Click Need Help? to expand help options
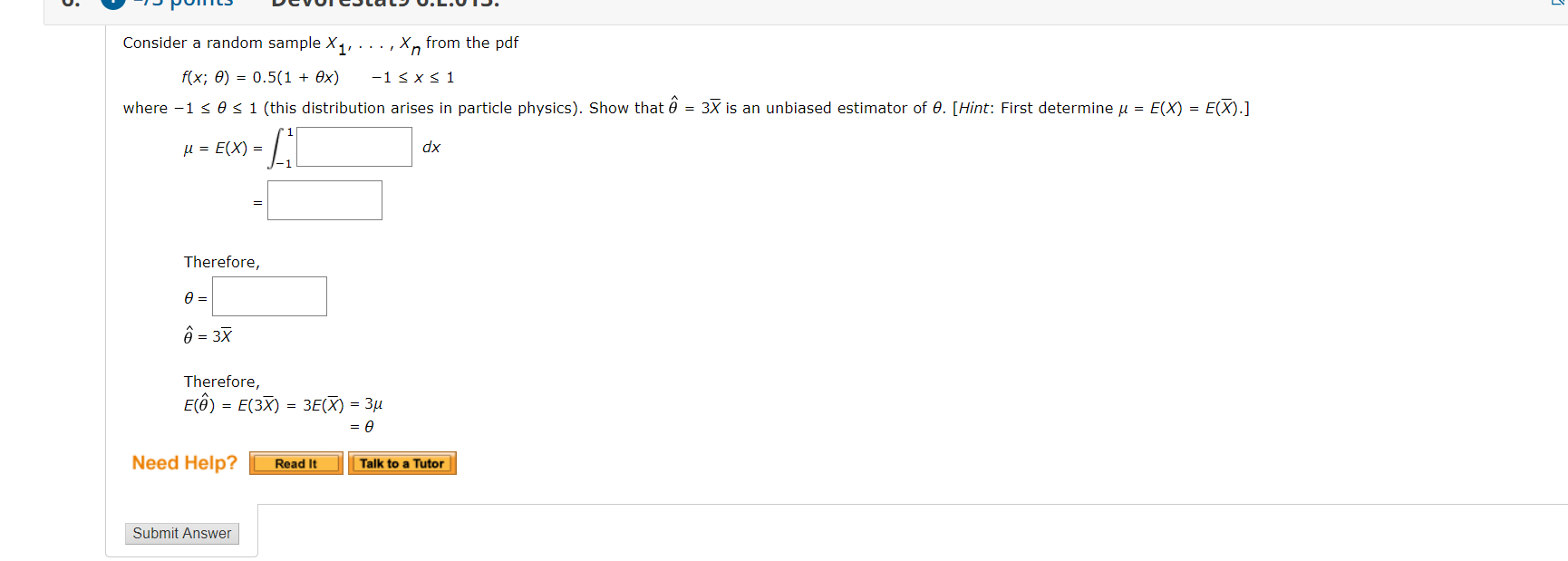 (x=185, y=463)
